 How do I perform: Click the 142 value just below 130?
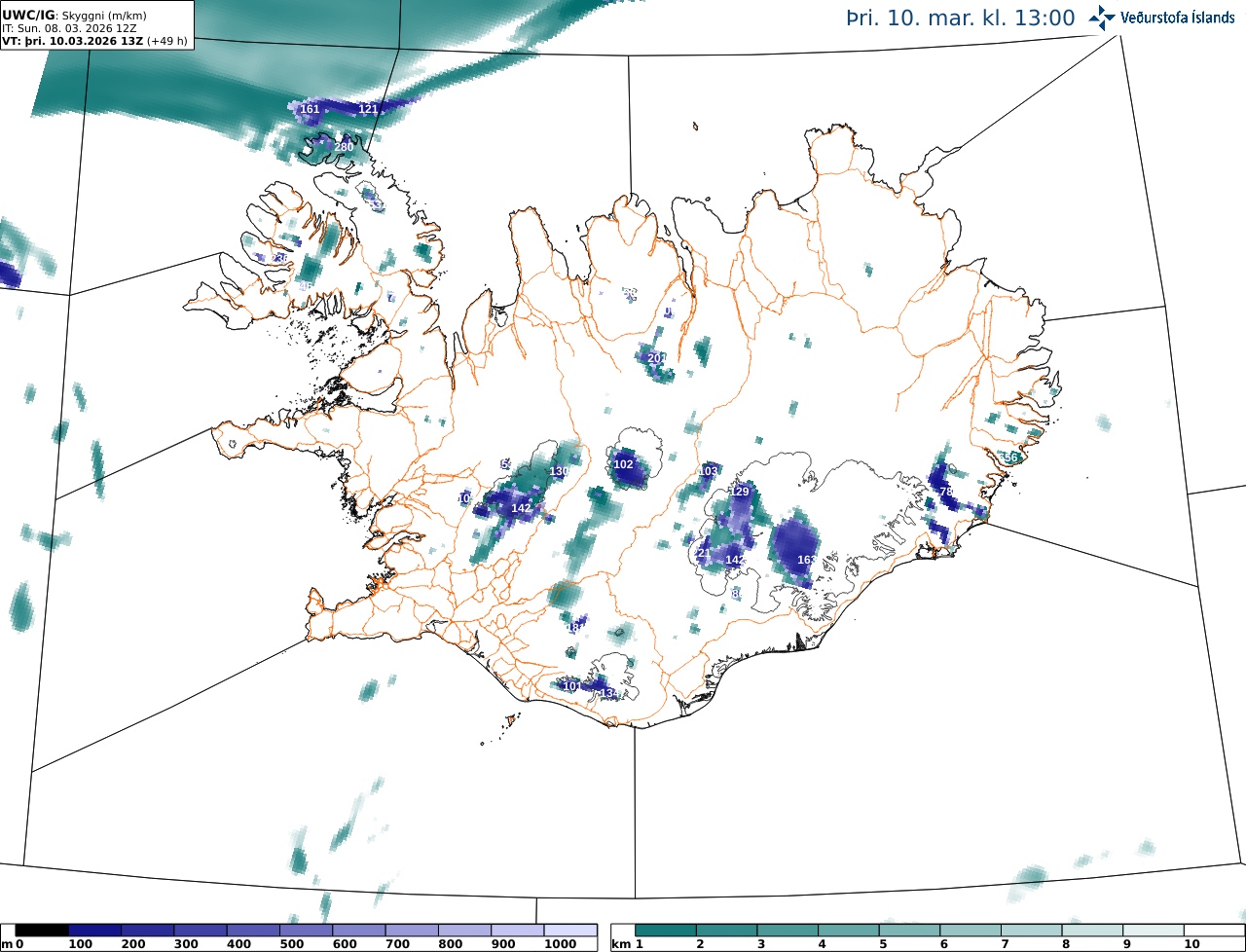tap(522, 508)
